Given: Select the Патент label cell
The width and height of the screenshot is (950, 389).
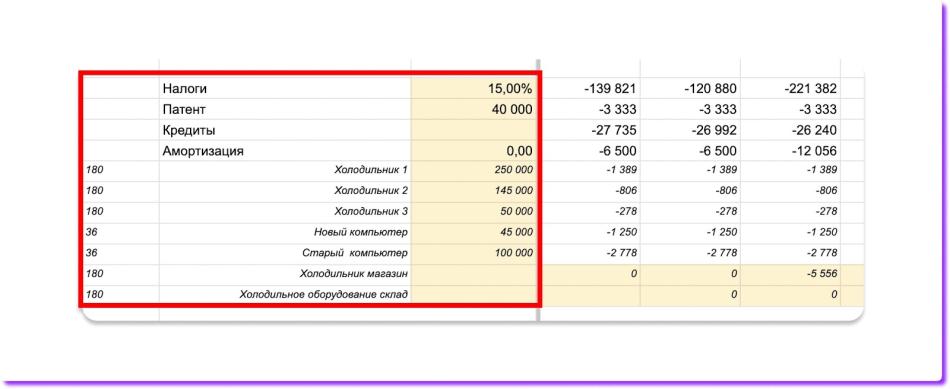Looking at the screenshot, I should [285, 109].
